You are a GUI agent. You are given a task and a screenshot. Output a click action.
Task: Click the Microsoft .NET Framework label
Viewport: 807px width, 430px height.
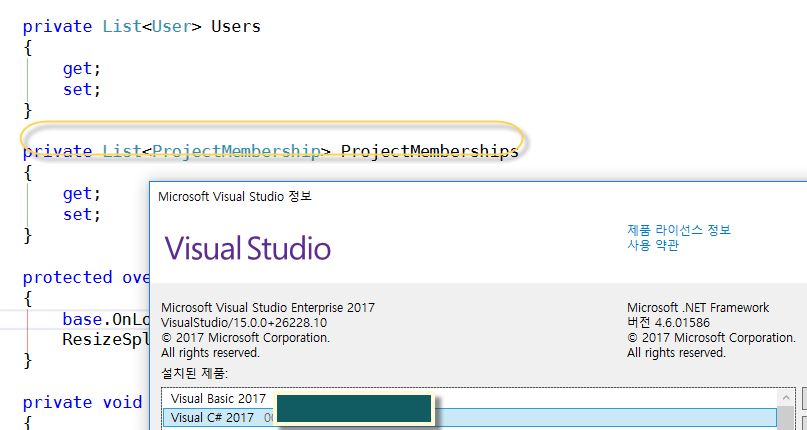point(698,308)
